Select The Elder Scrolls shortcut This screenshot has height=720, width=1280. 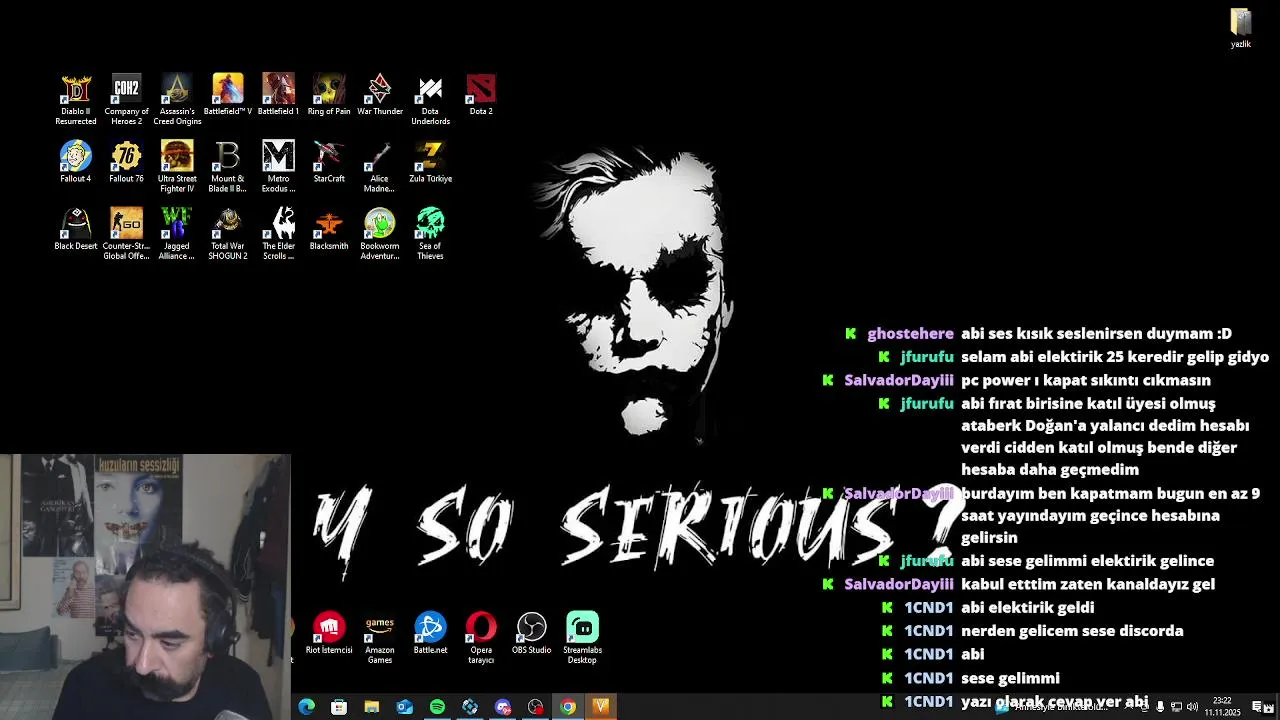click(278, 233)
